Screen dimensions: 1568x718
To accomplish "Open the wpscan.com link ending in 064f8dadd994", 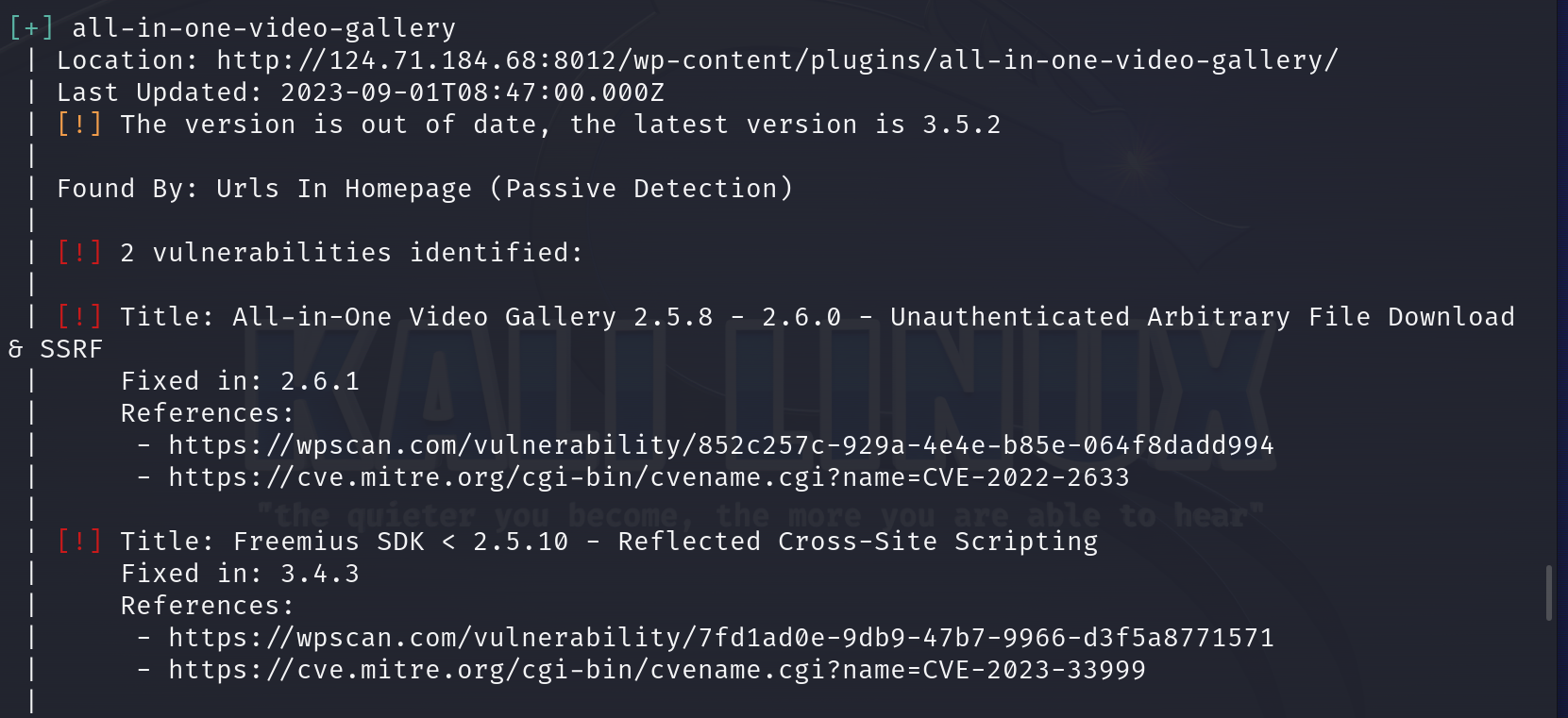I will click(x=720, y=445).
